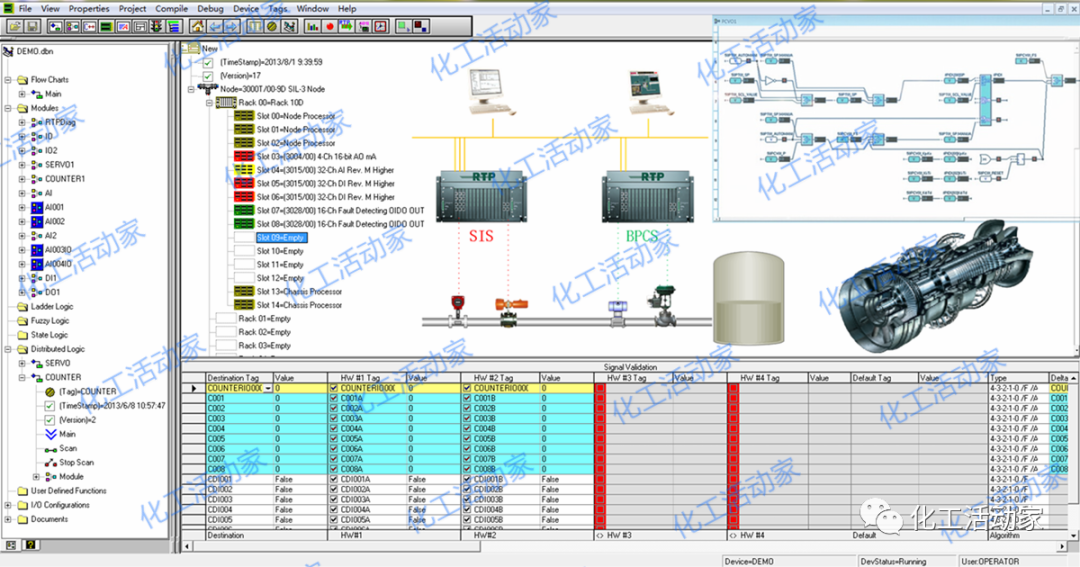Click the BPCS workstation computer icon
This screenshot has width=1080, height=567.
(650, 92)
